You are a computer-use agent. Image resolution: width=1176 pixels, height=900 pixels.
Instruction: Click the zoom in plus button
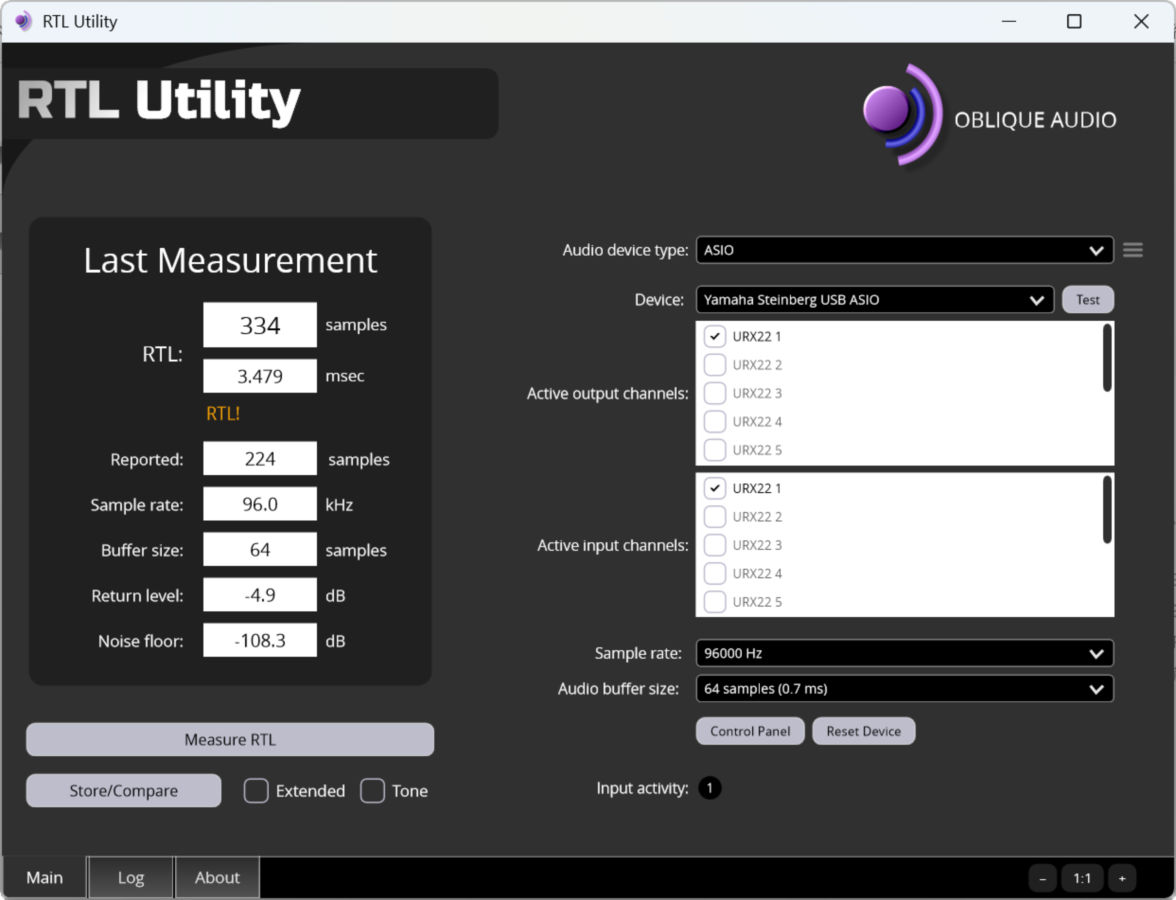(1122, 878)
